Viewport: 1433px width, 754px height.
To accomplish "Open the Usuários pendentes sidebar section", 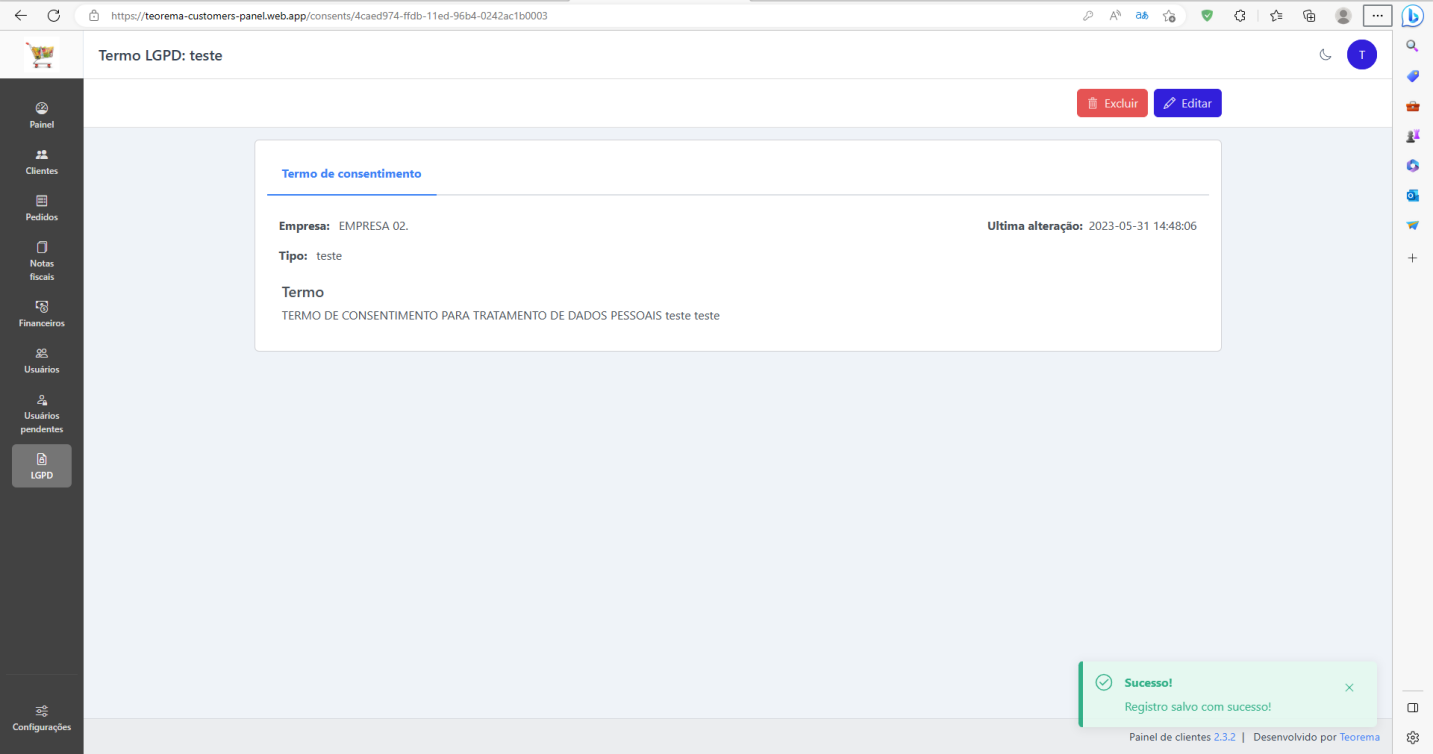I will pyautogui.click(x=41, y=414).
